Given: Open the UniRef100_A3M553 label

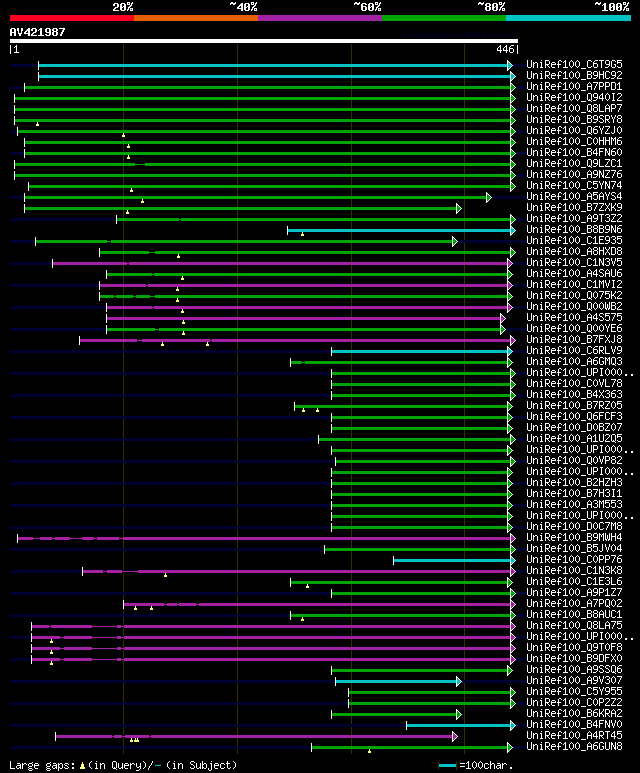Looking at the screenshot, I should tap(574, 504).
